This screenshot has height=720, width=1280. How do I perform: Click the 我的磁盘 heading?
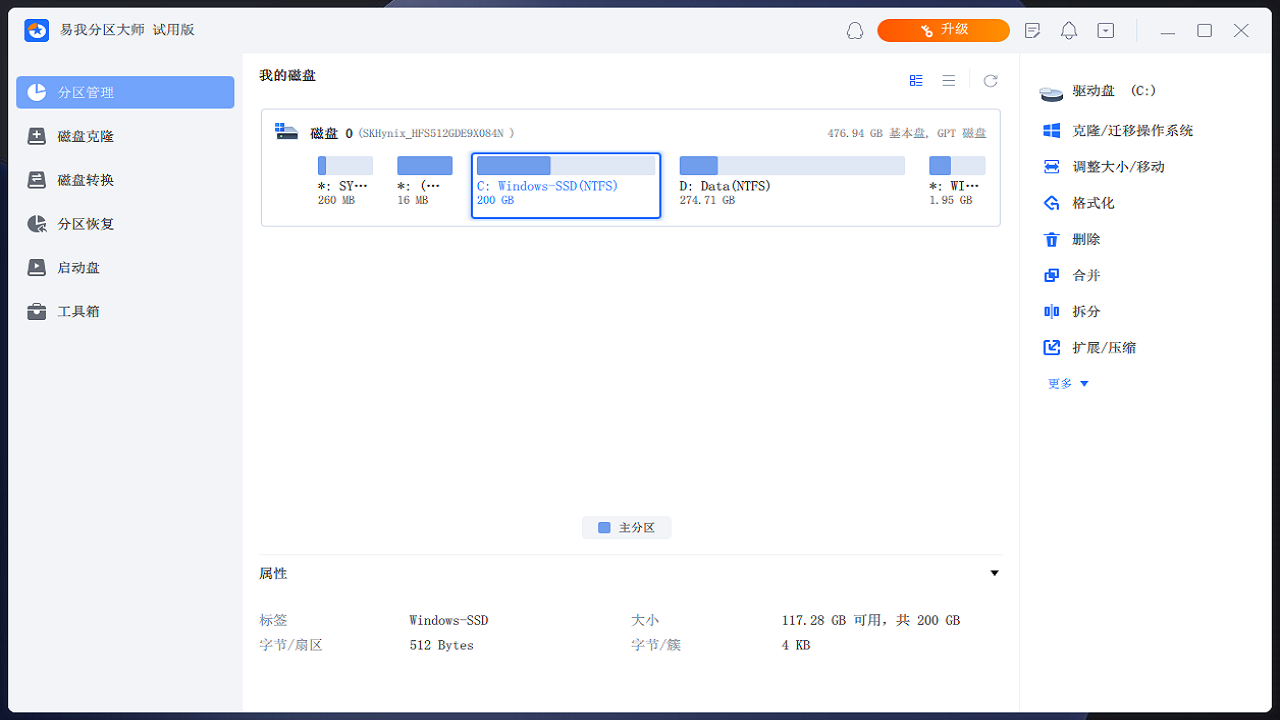click(x=287, y=76)
